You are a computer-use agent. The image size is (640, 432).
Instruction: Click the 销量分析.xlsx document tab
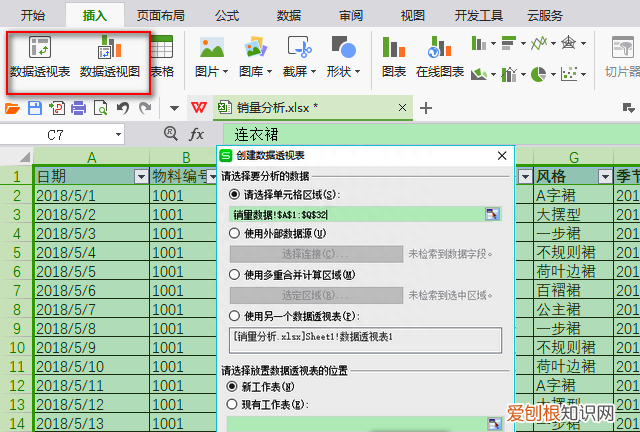click(x=313, y=108)
